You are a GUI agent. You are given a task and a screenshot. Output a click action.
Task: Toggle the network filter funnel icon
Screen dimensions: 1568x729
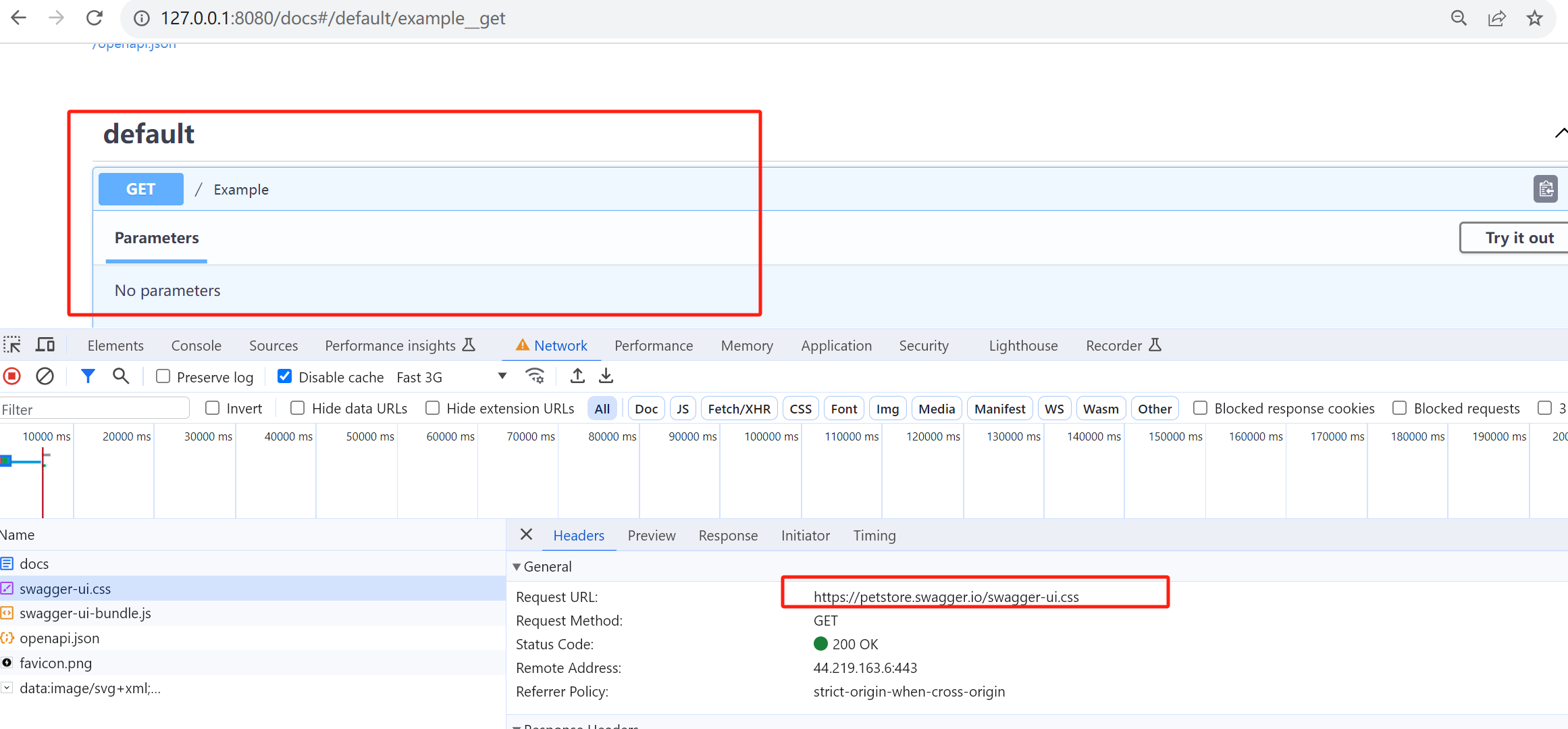(88, 376)
